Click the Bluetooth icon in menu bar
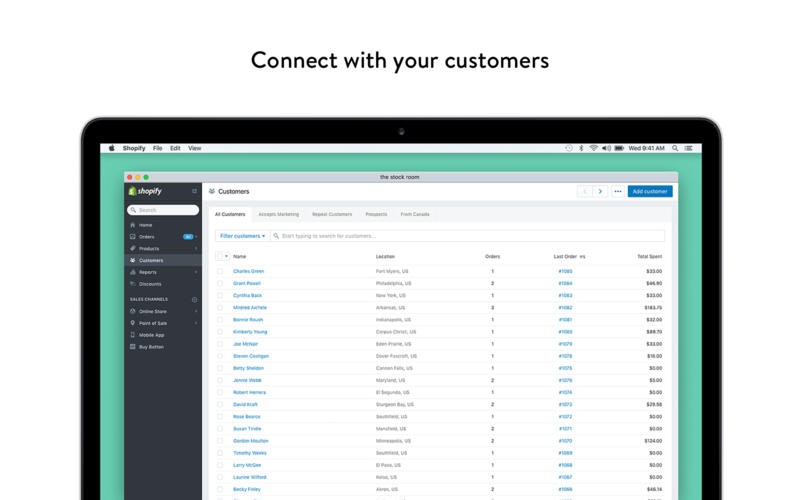This screenshot has height=500, width=800. [581, 148]
